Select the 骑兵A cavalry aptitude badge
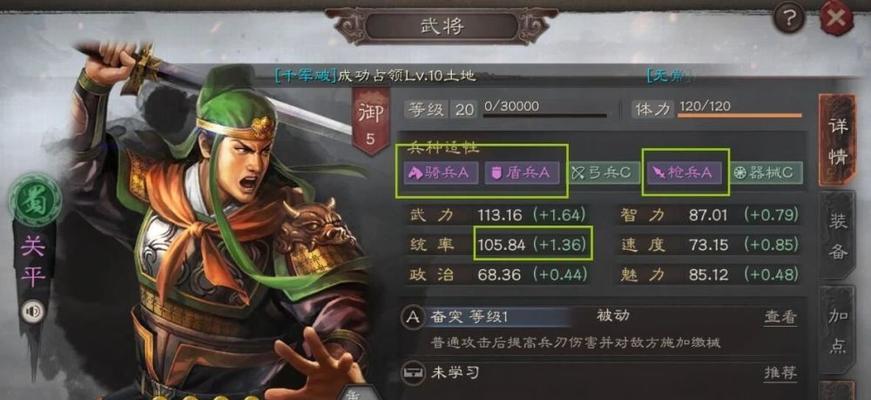871x400 pixels. pyautogui.click(x=440, y=173)
